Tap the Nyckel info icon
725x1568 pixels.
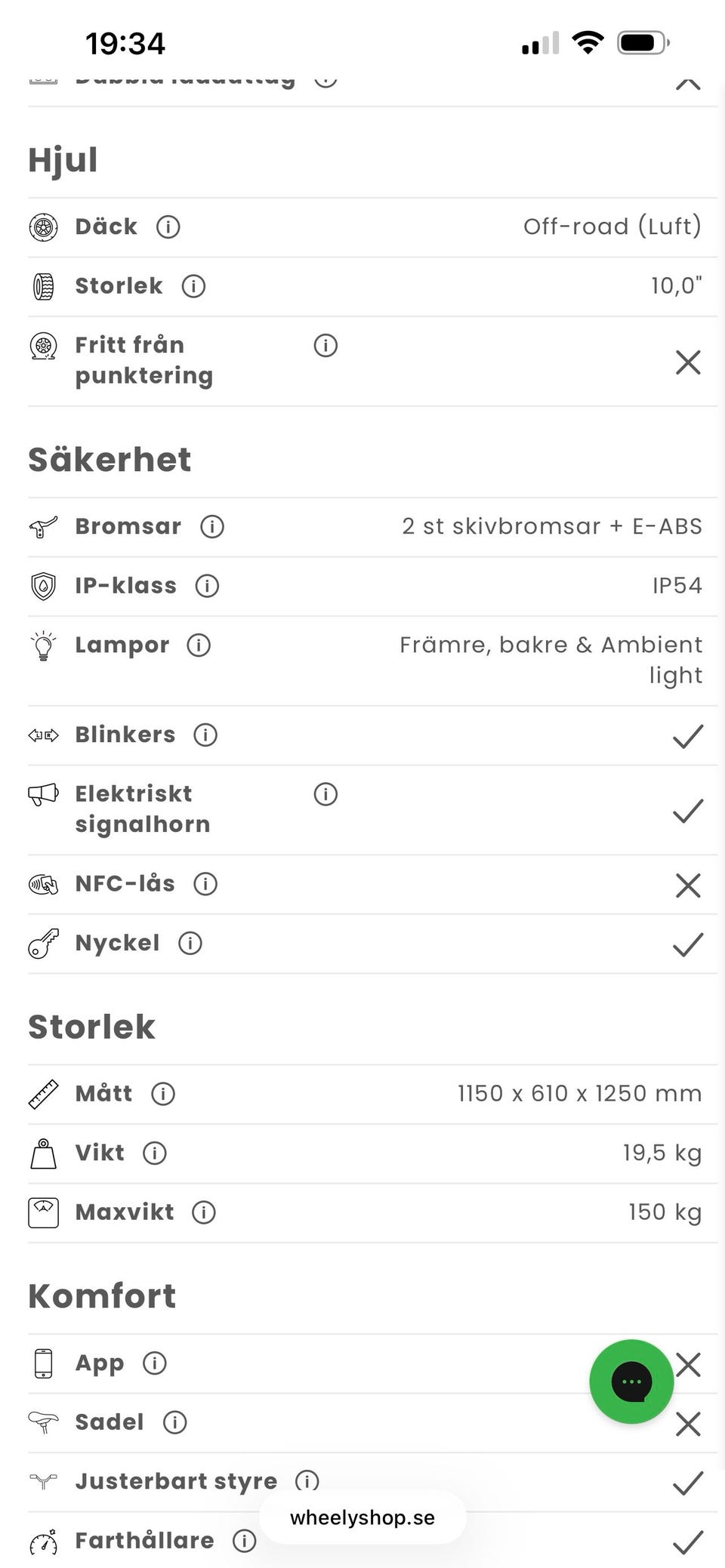point(190,943)
